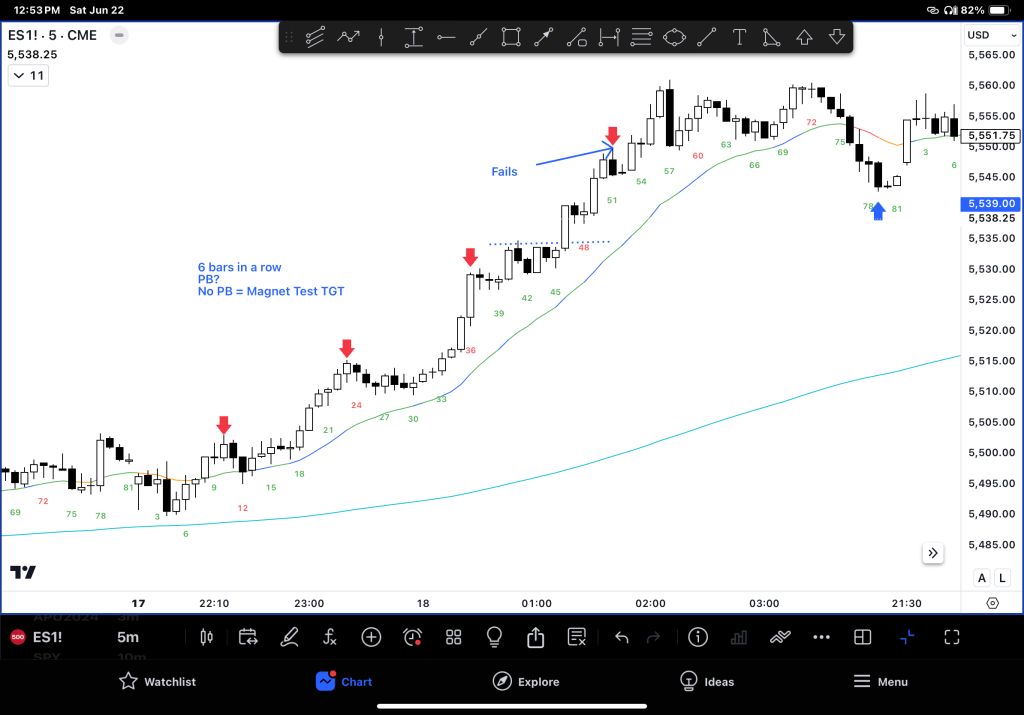This screenshot has height=715, width=1024.
Task: Select the rectangle drawing tool
Action: (x=511, y=38)
